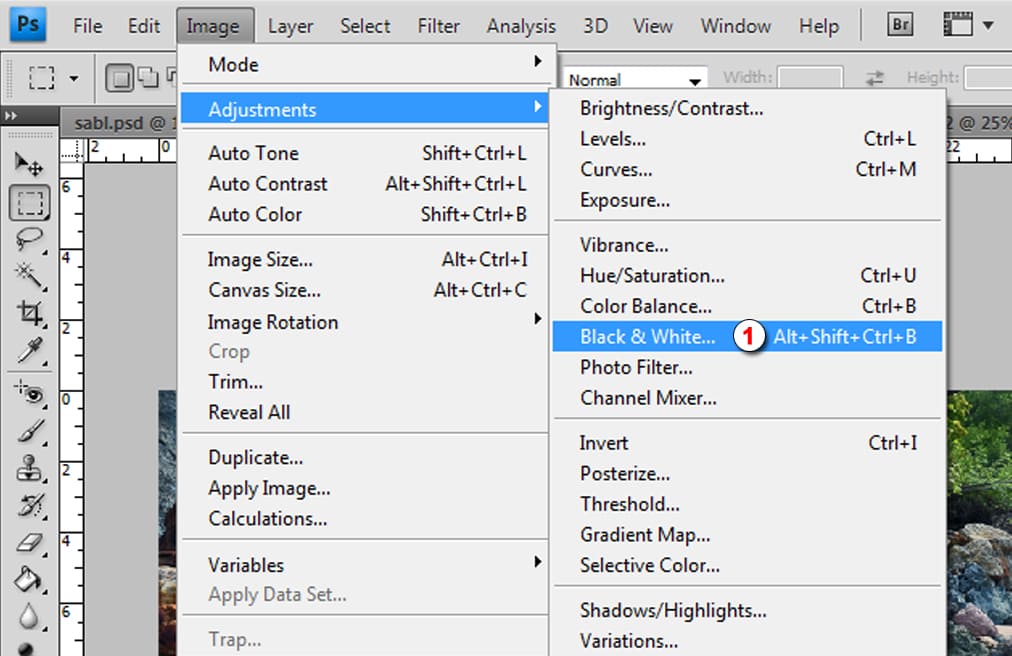Select the Clone Stamp tool
1012x656 pixels.
coord(30,467)
